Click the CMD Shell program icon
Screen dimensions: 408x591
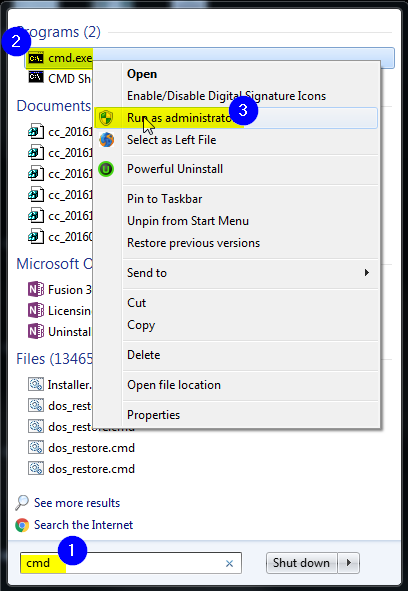pos(36,77)
